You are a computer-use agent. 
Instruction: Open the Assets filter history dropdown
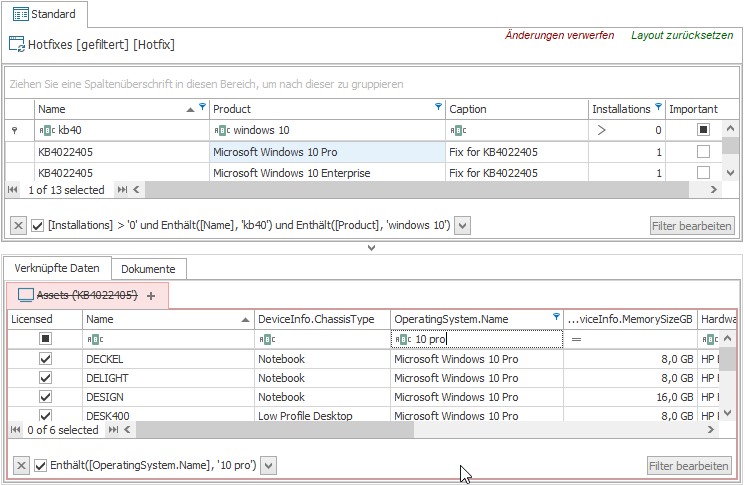pos(268,466)
